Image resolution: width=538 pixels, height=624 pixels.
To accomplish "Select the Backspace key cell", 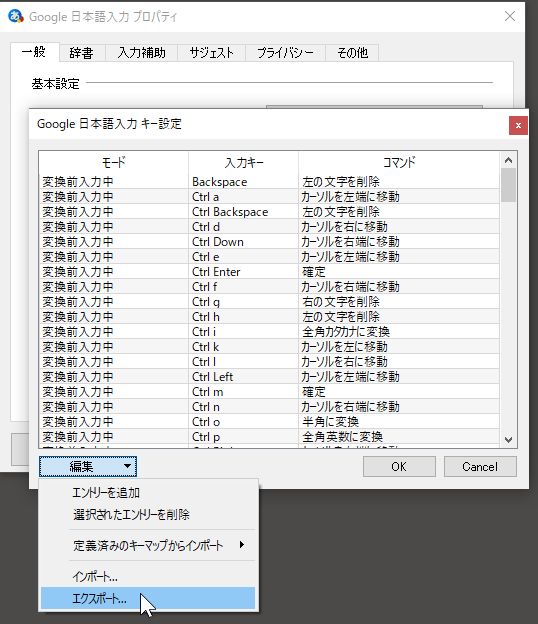I will [244, 182].
